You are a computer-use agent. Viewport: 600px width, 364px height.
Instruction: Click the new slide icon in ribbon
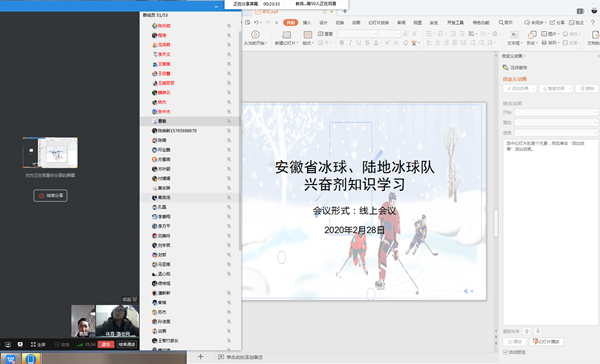286,35
